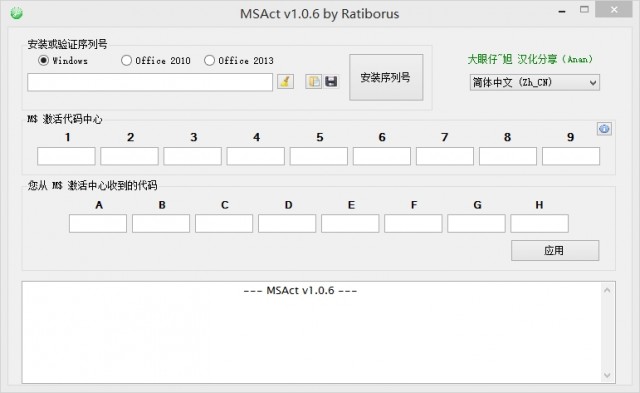Image resolution: width=640 pixels, height=393 pixels.
Task: Click the 安装序列号 button
Action: [386, 77]
